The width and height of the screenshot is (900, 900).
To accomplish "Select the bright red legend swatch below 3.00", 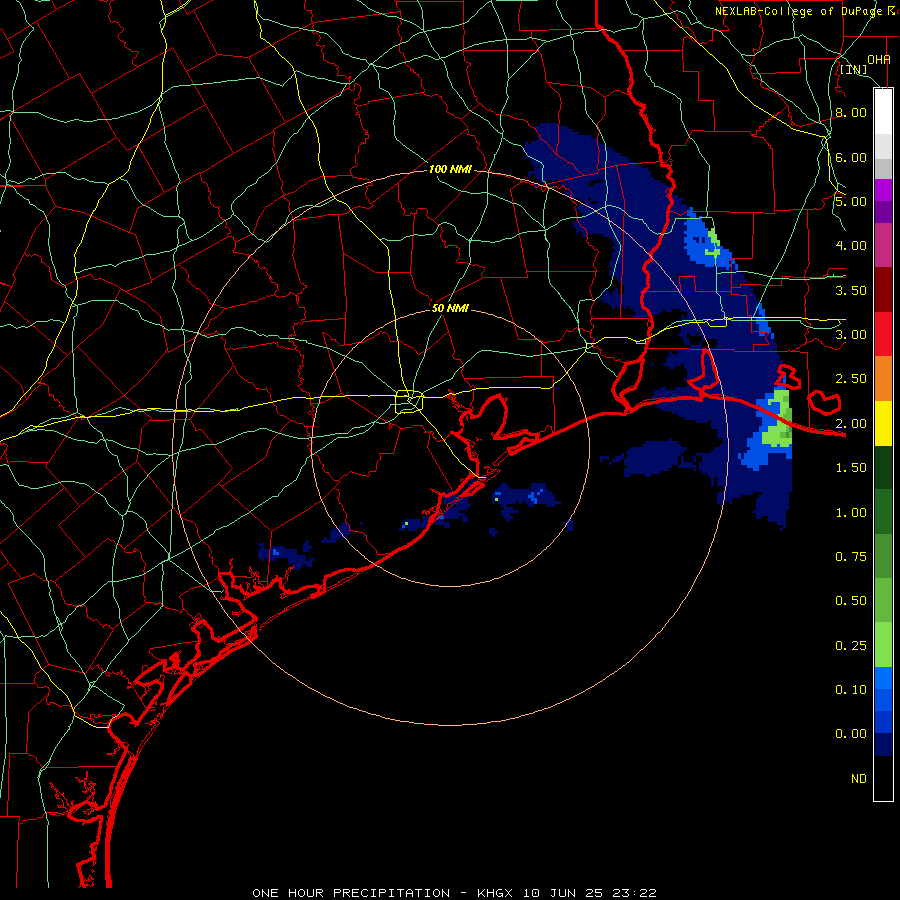I will tap(883, 334).
